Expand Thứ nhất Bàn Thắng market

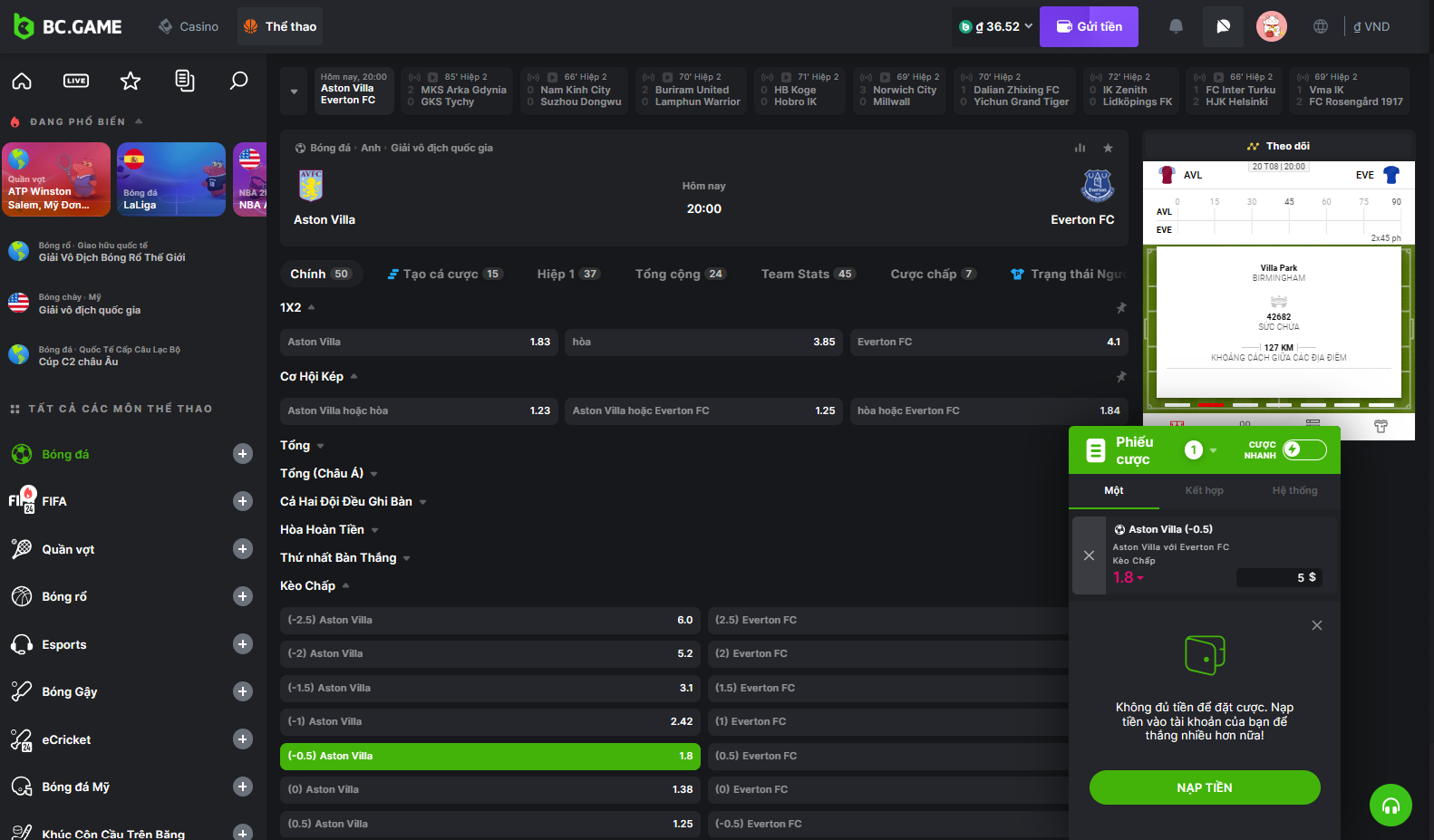click(345, 557)
